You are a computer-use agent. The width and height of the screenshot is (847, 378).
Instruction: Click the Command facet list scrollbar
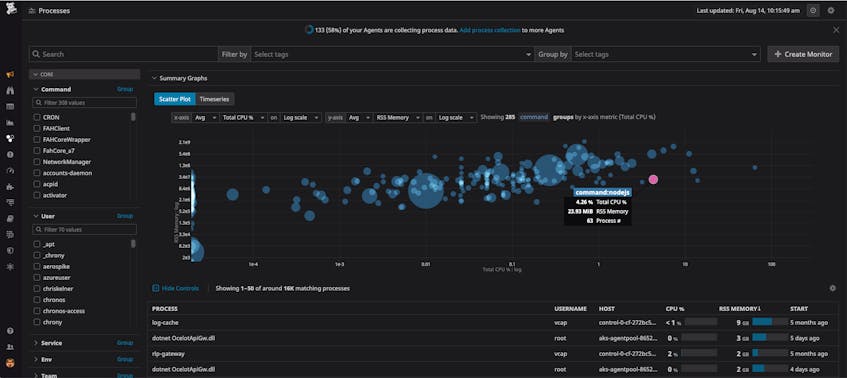point(133,117)
